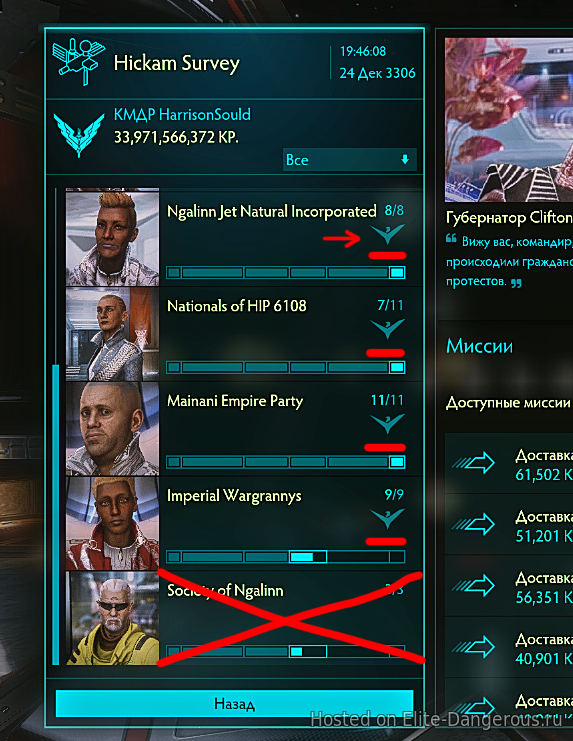Click the Назад back button
Image resolution: width=573 pixels, height=741 pixels.
coord(234,704)
